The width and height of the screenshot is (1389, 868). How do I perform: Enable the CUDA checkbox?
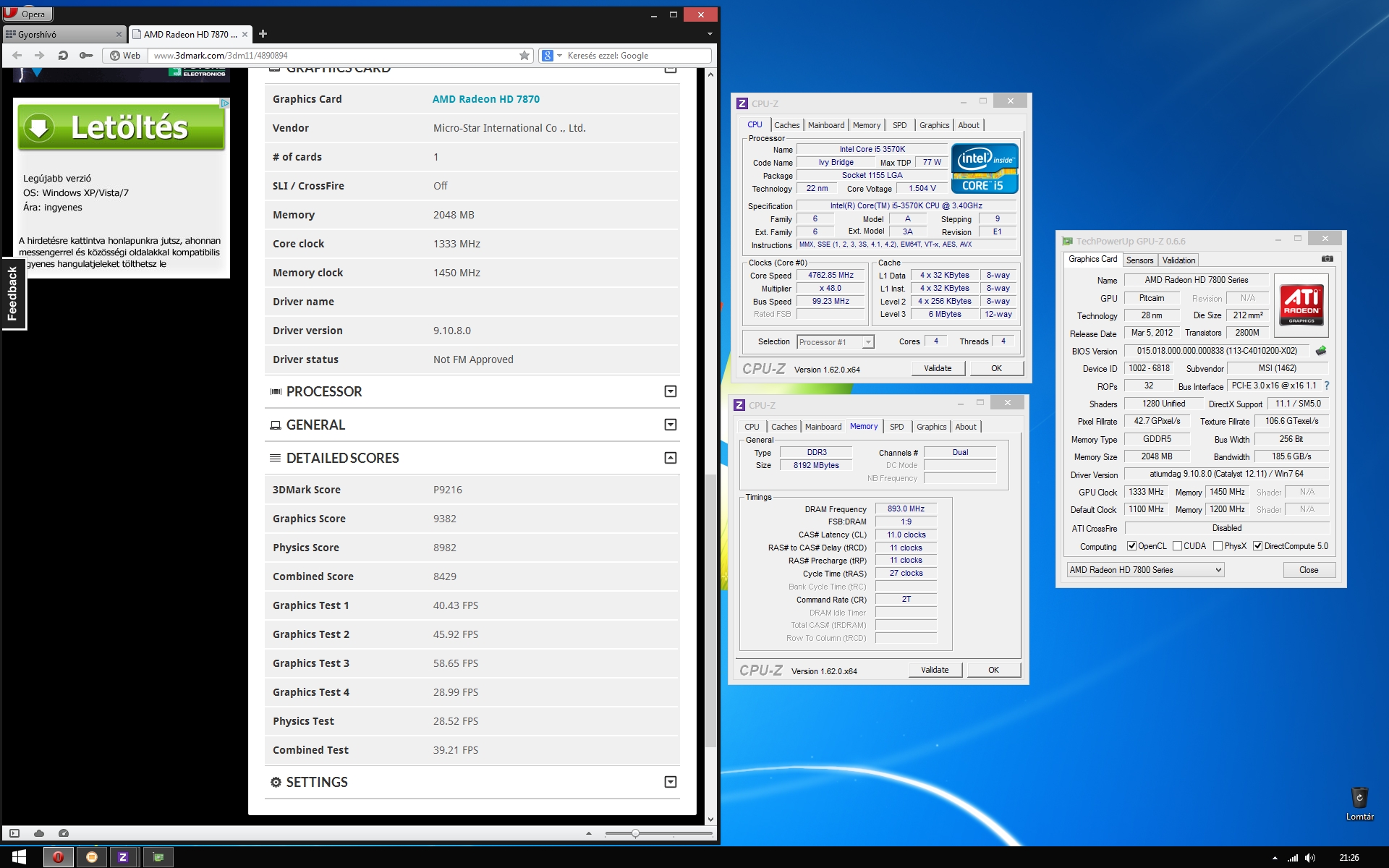1177,546
